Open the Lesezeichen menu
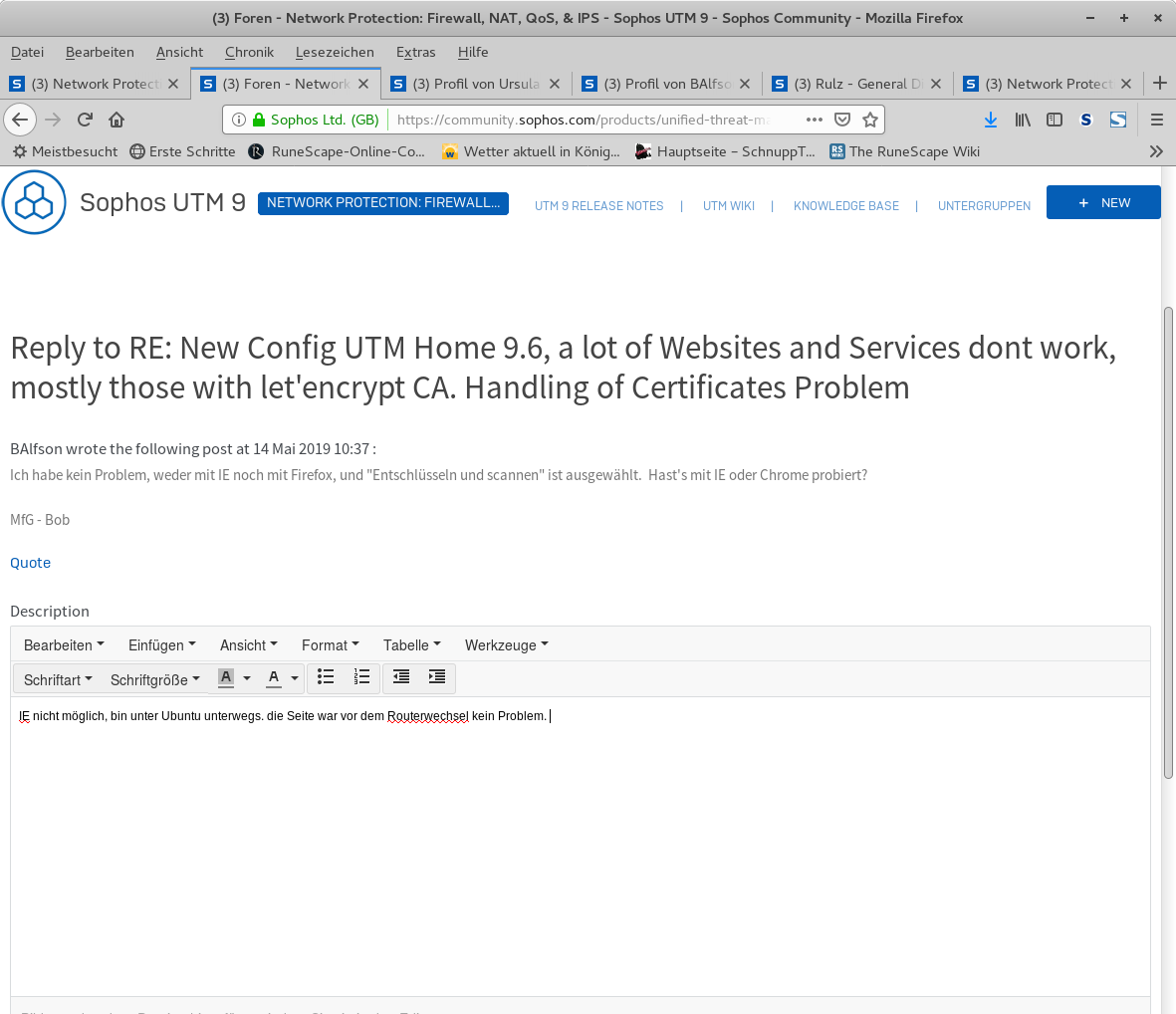 click(x=335, y=52)
